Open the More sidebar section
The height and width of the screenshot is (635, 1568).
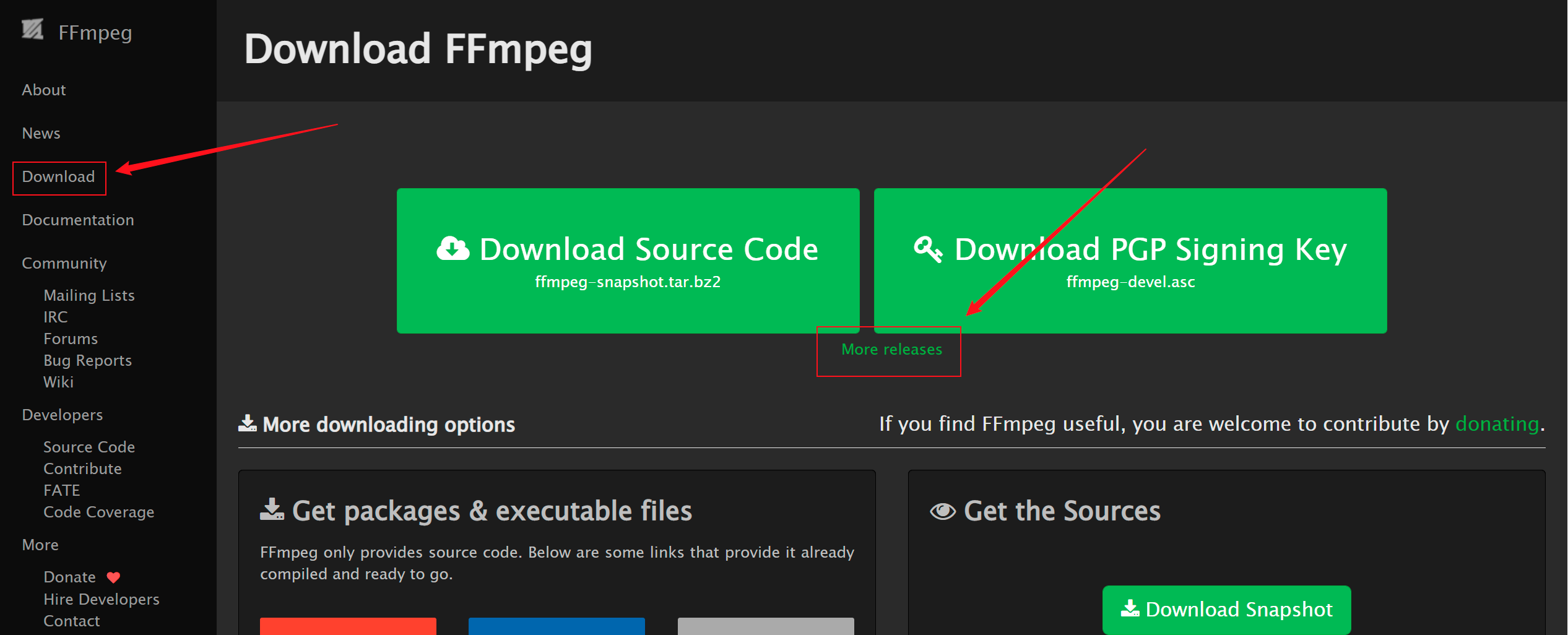click(40, 545)
